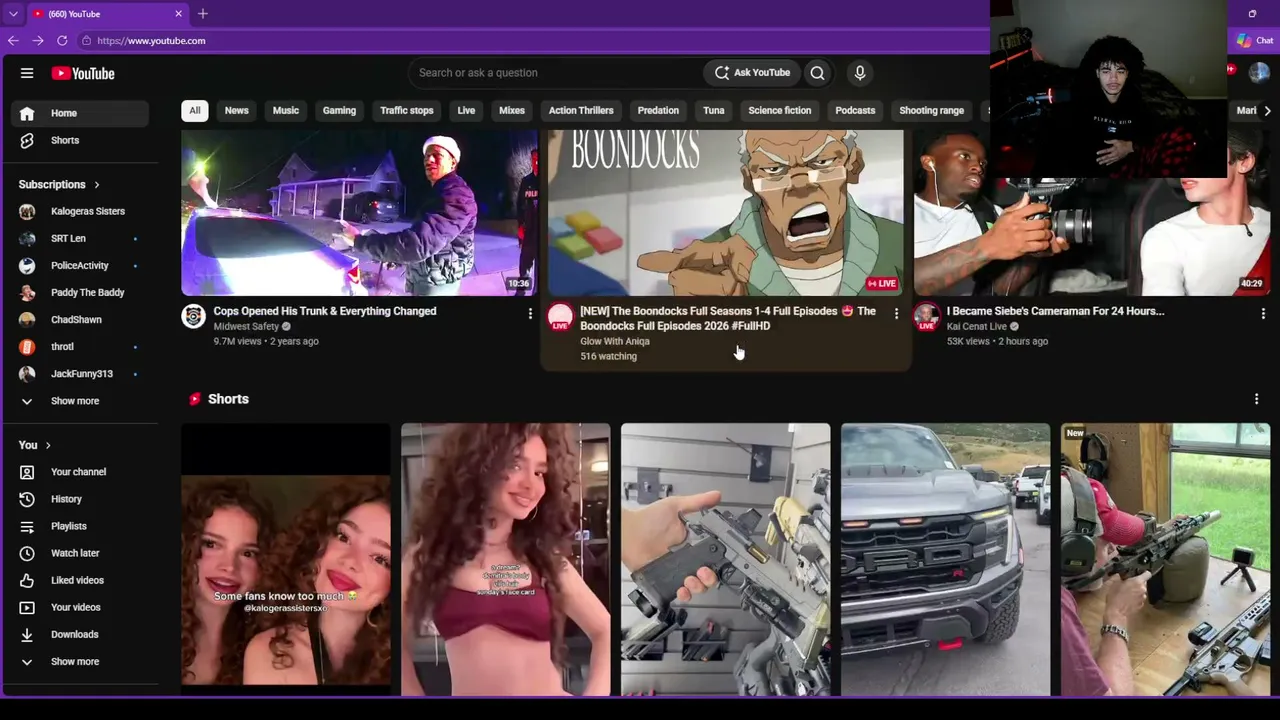The height and width of the screenshot is (720, 1280).
Task: Open the Kalogeras Sisters subscription
Action: point(80,211)
